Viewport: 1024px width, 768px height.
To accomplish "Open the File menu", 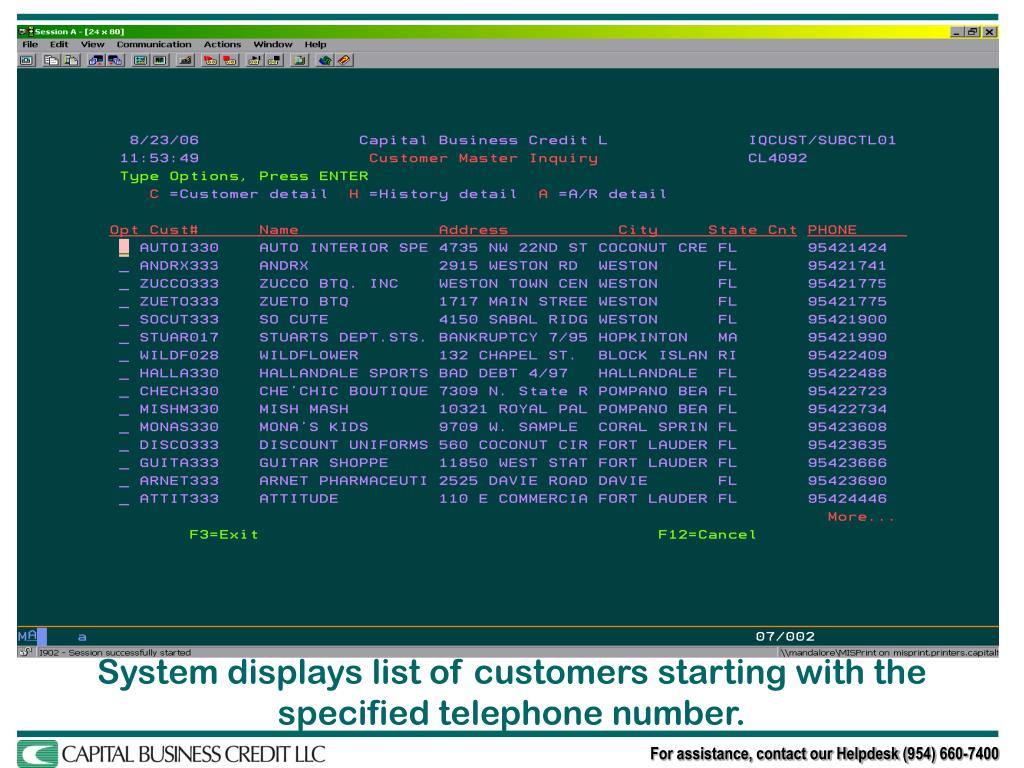I will (30, 44).
